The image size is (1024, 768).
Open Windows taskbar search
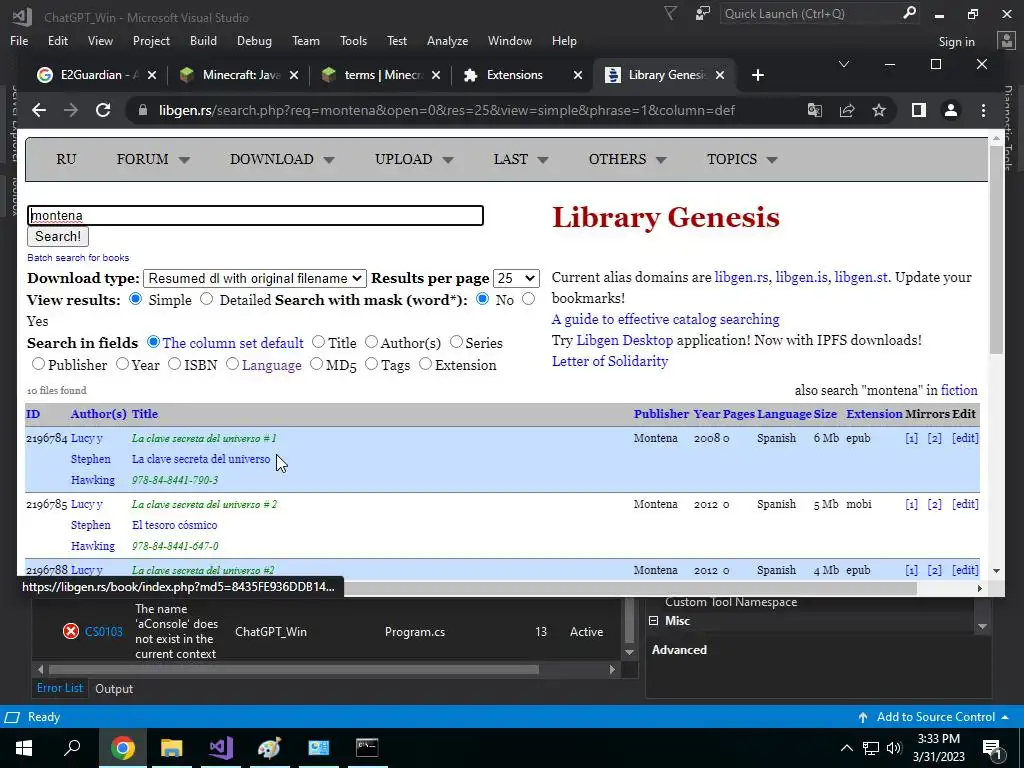pyautogui.click(x=72, y=748)
